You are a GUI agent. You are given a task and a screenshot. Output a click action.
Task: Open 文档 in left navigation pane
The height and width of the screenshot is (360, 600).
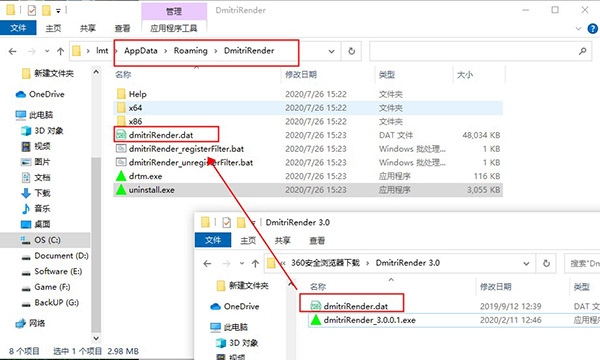[x=42, y=178]
